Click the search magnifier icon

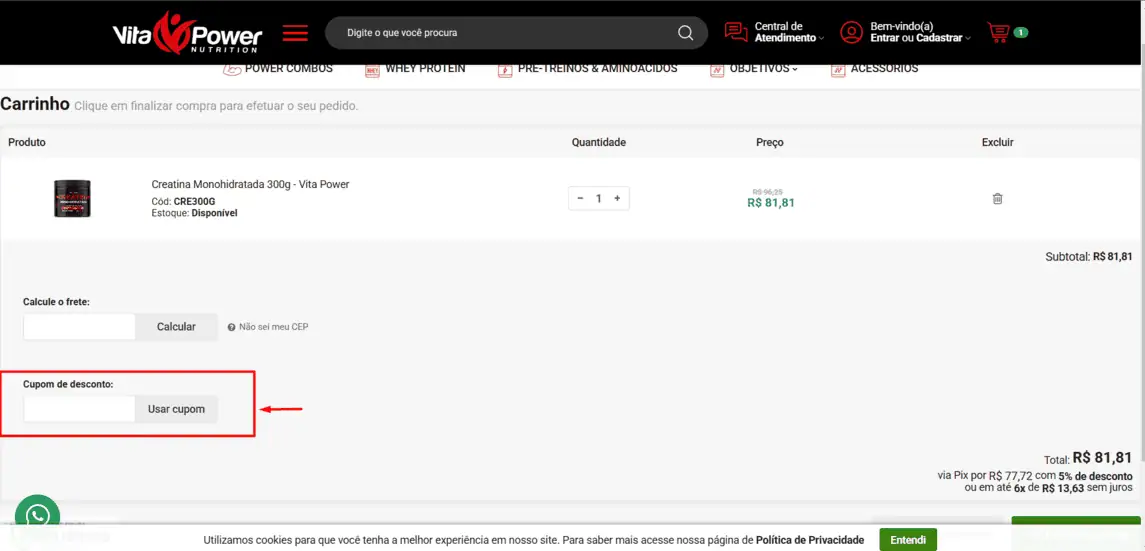(x=685, y=33)
